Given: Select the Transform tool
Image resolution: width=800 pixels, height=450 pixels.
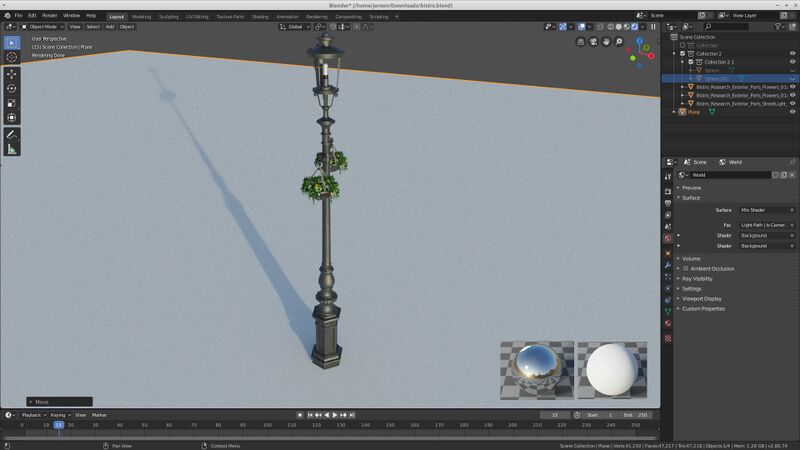Looking at the screenshot, I should [x=12, y=118].
